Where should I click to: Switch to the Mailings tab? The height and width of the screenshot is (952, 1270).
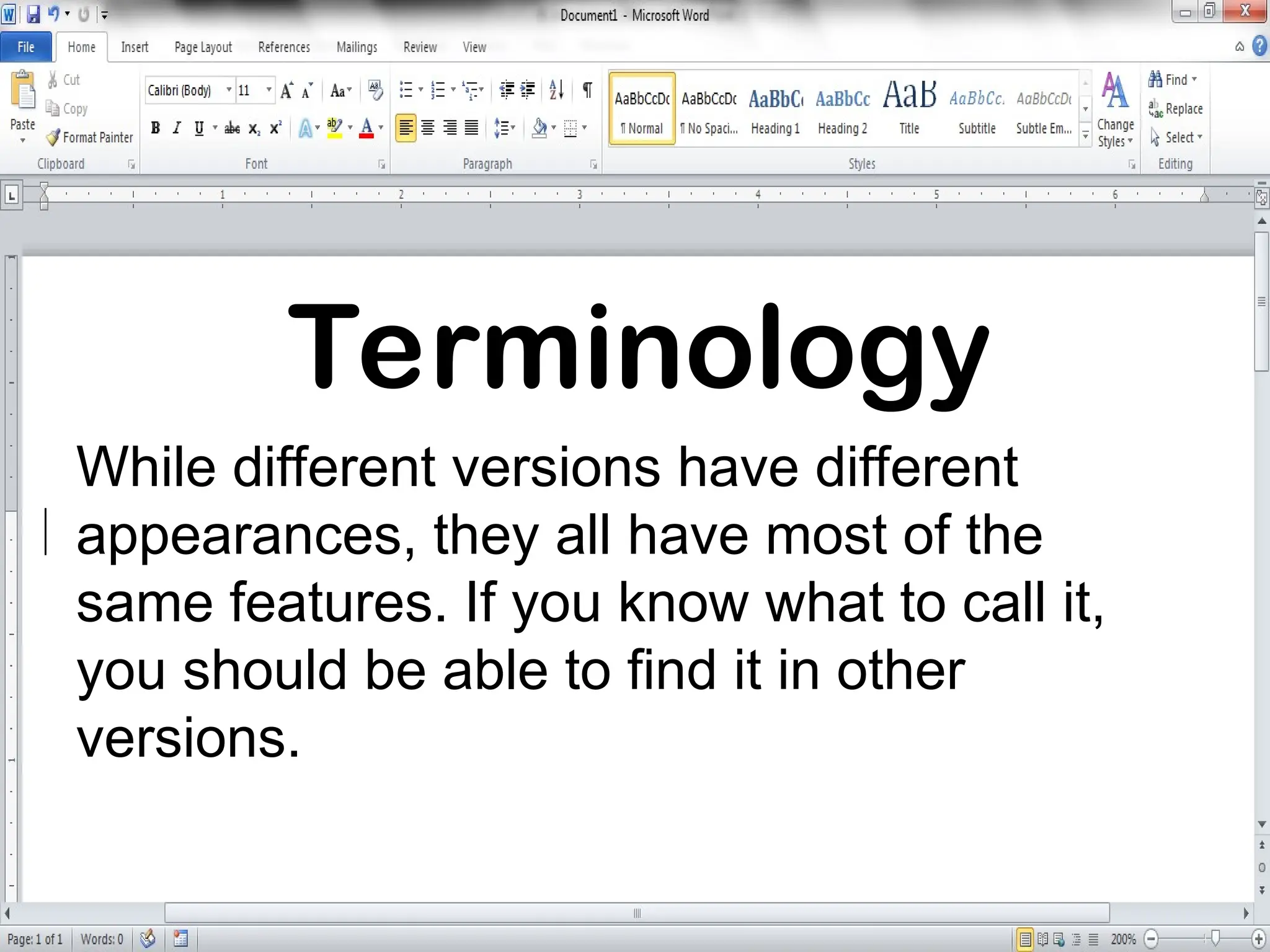[357, 47]
